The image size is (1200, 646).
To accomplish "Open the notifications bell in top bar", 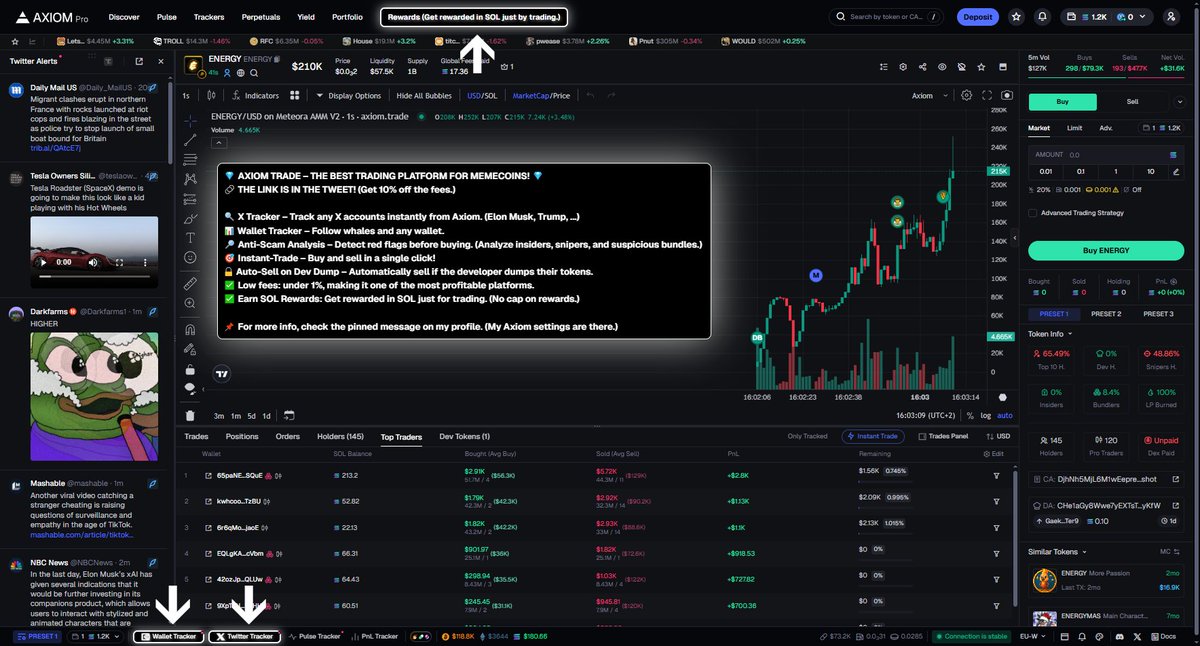I will pos(1043,17).
